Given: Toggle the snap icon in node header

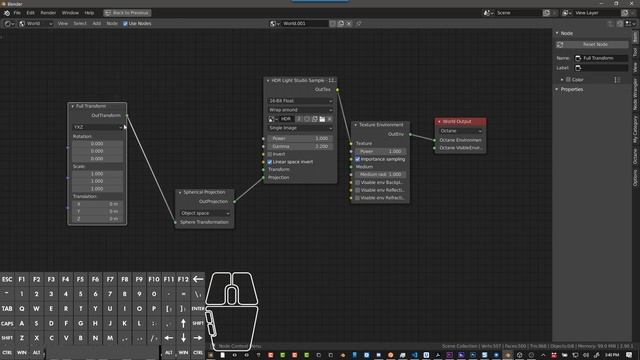Looking at the screenshot, I should (620, 24).
